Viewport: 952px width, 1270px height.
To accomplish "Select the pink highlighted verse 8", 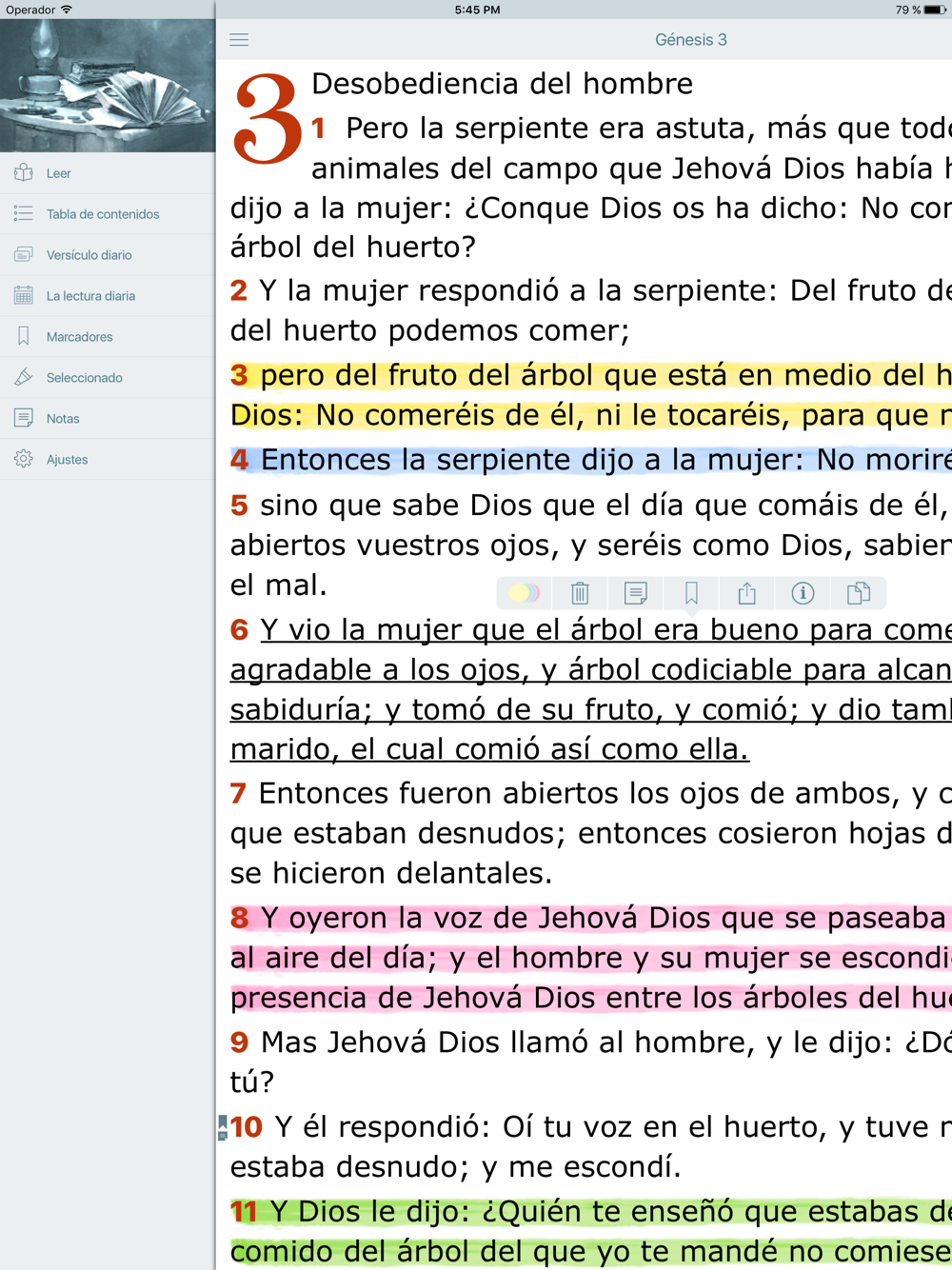I will tap(591, 958).
